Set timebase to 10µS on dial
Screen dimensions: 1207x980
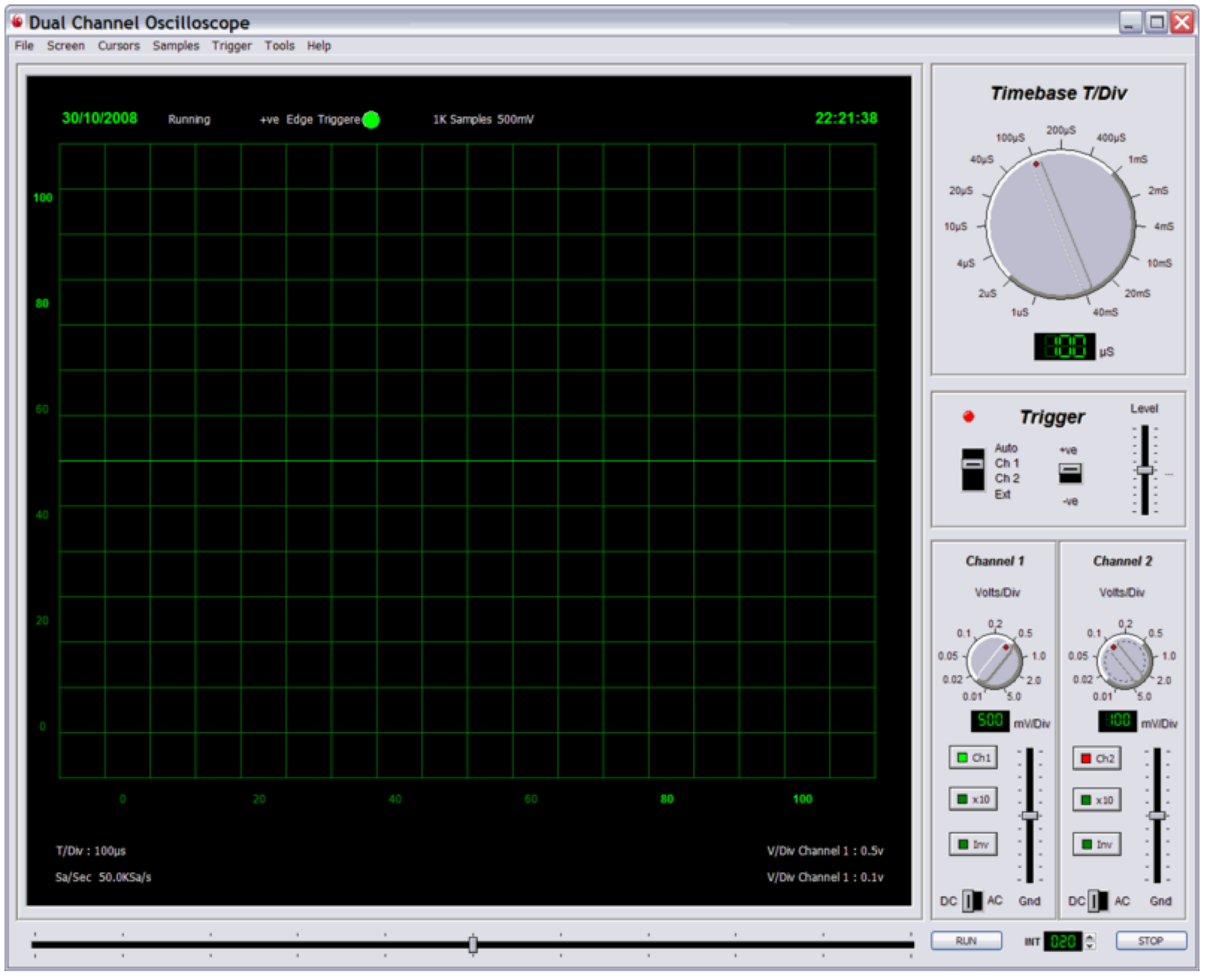[x=955, y=226]
